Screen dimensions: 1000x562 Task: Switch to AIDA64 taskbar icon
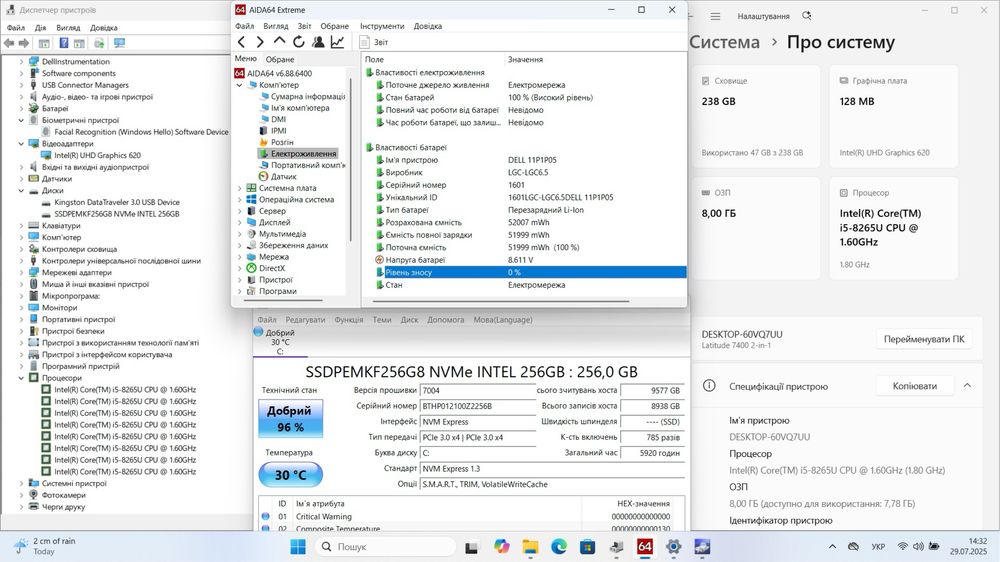tap(645, 547)
